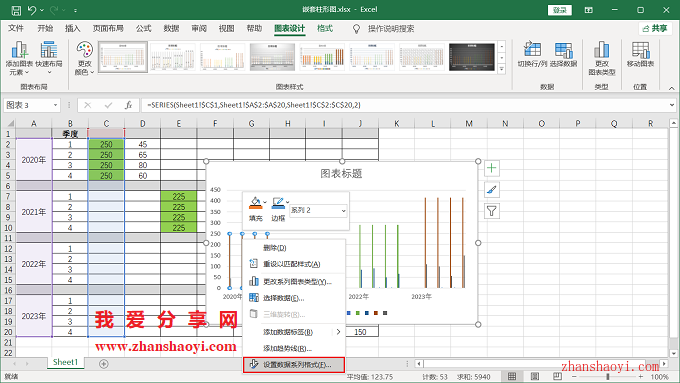Collapse the ribbon with the chevron
This screenshot has width=680, height=383.
(x=672, y=88)
